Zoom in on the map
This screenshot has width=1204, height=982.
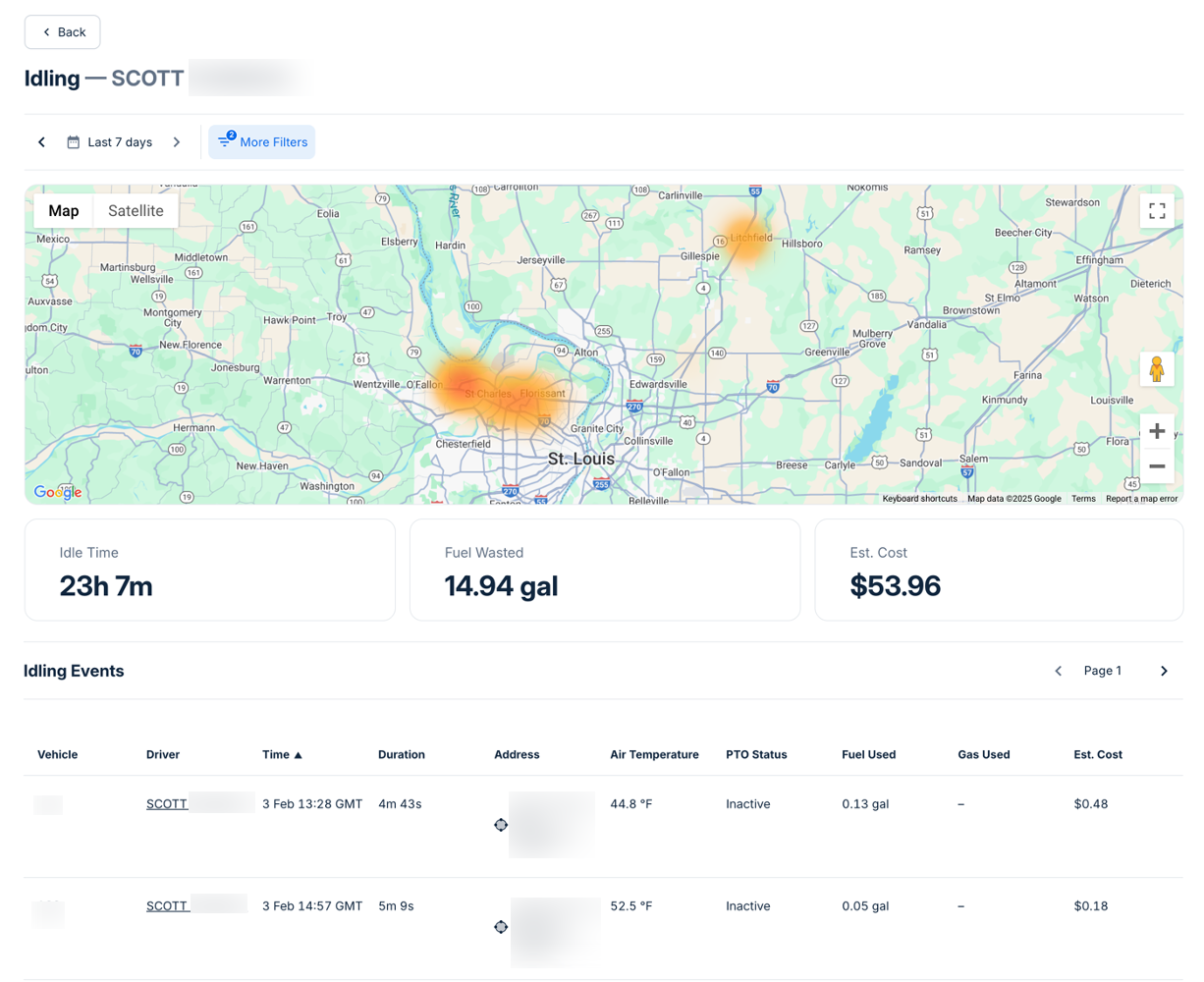[x=1157, y=430]
